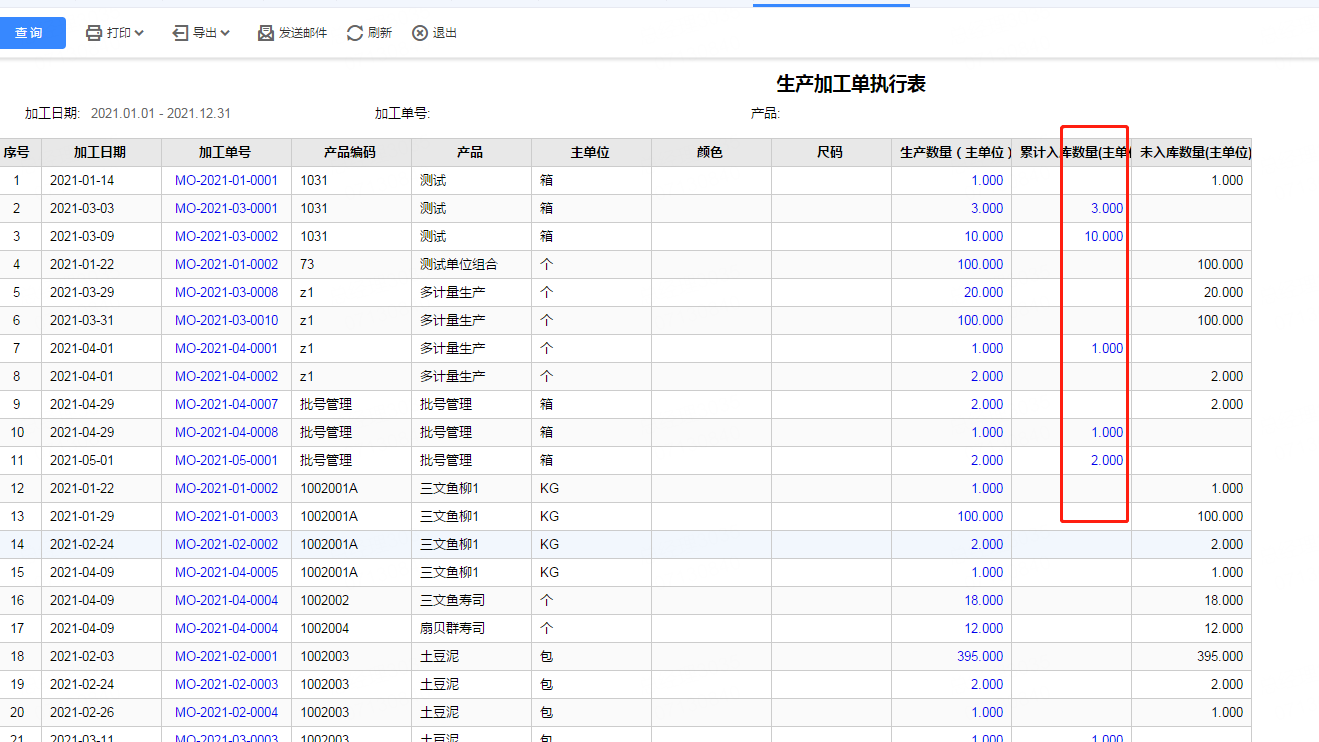The height and width of the screenshot is (742, 1319).
Task: Open order MO-2021-02-0001 link
Action: [226, 657]
